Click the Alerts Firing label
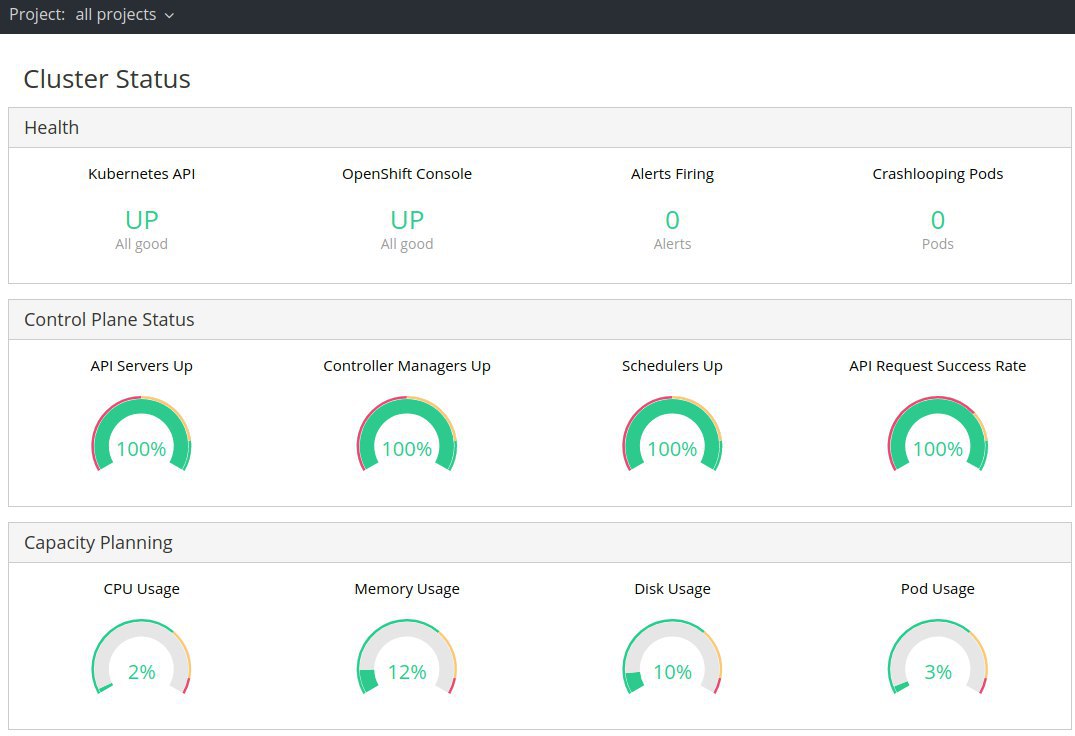The image size is (1075, 736). click(x=672, y=174)
